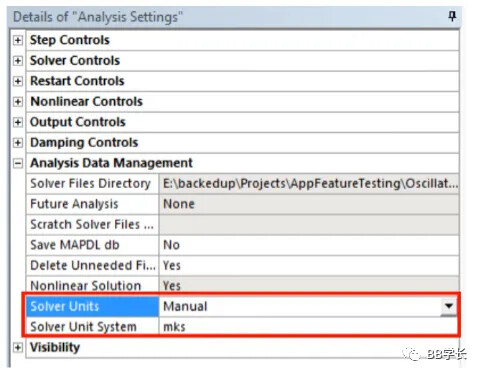Click the Delete Unneeded Files Yes value
The image size is (482, 375).
(x=309, y=266)
